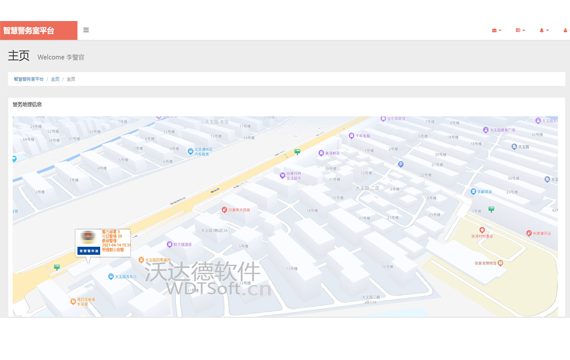Click the red pharmacy marker in map center
The height and width of the screenshot is (360, 570).
click(x=224, y=210)
